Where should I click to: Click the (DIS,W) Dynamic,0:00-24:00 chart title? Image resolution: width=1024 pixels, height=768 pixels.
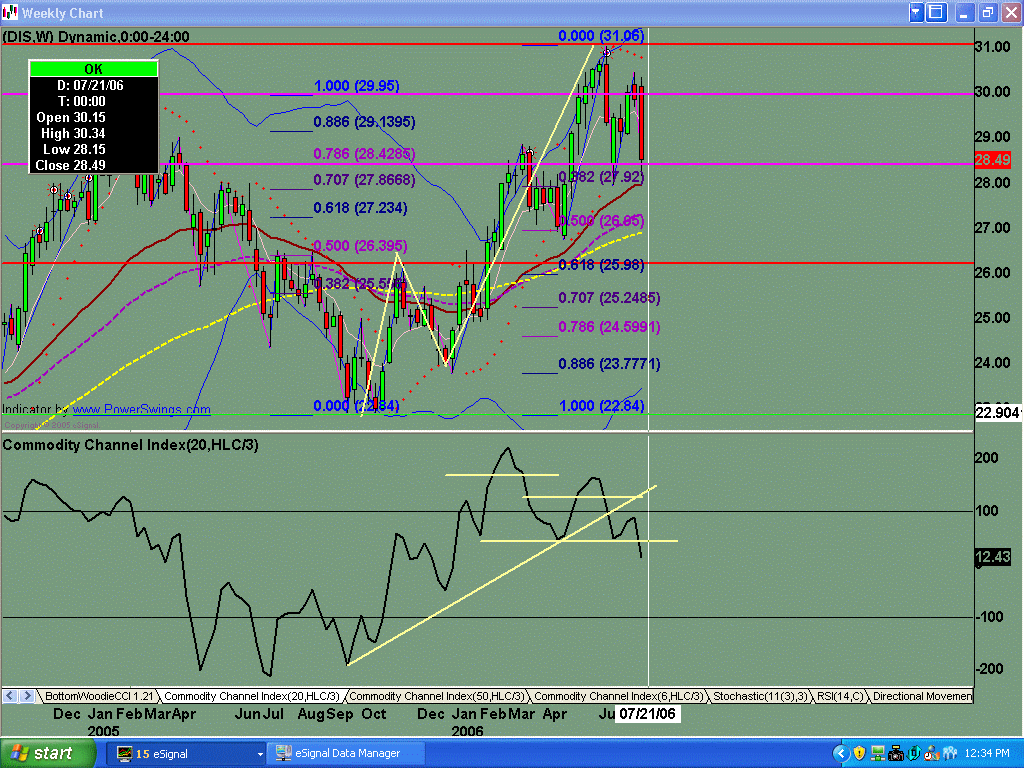tap(96, 37)
